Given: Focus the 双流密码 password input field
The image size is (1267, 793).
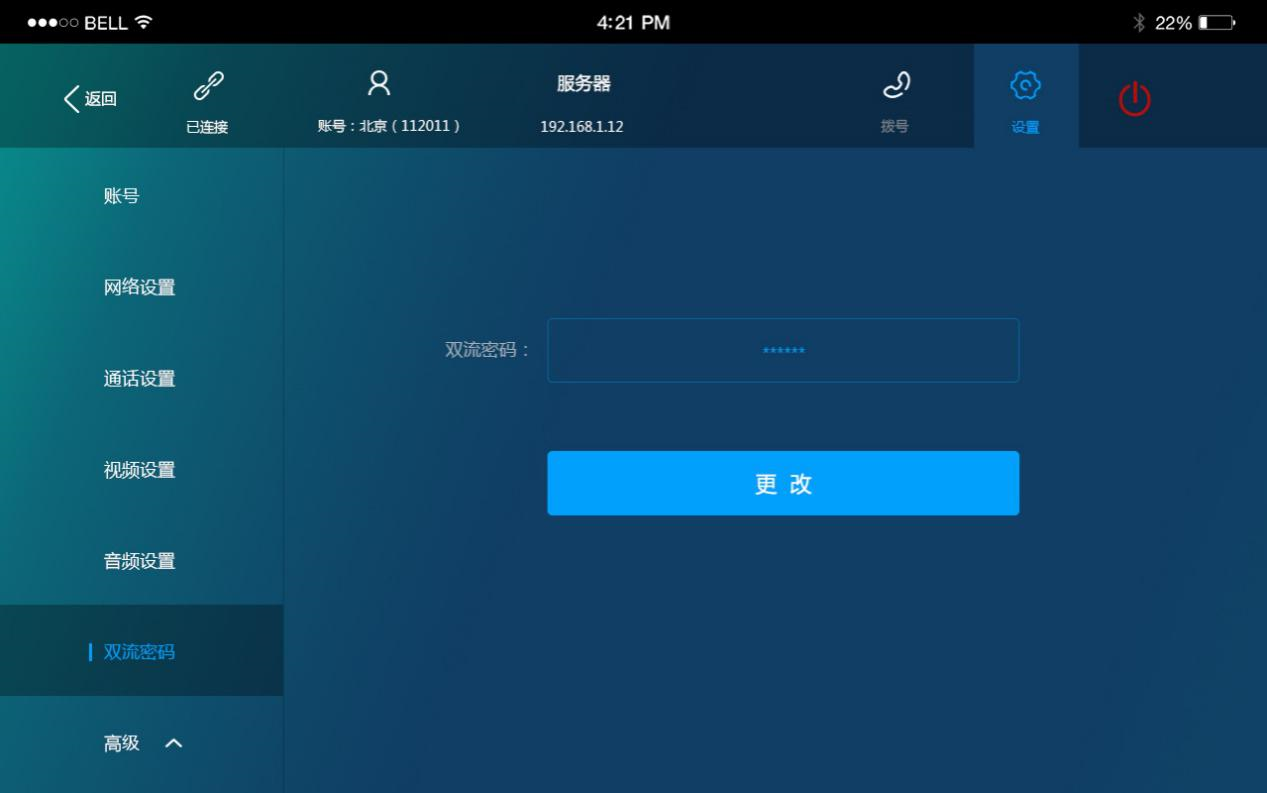Looking at the screenshot, I should 782,350.
